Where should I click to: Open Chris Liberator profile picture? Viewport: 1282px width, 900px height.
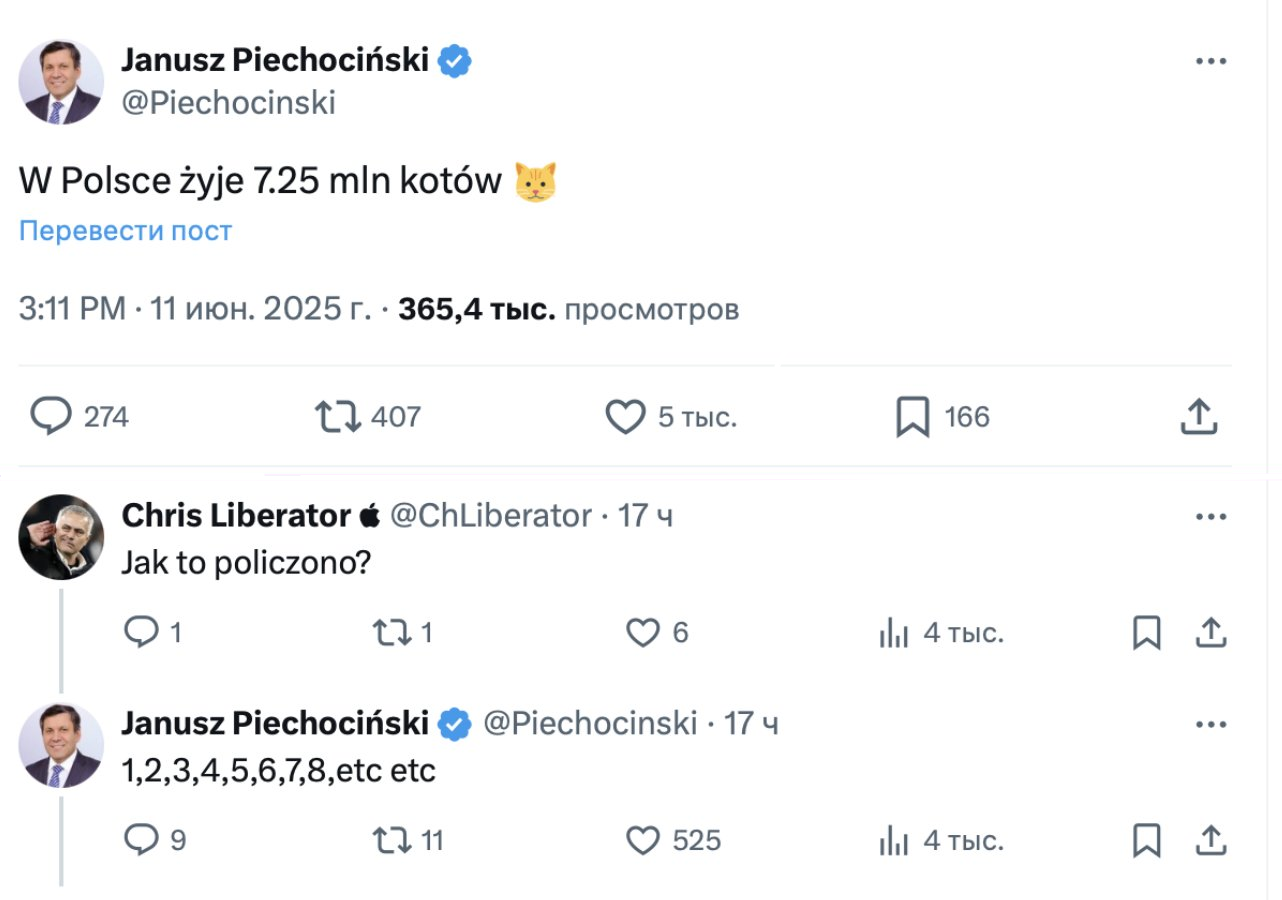[x=61, y=537]
